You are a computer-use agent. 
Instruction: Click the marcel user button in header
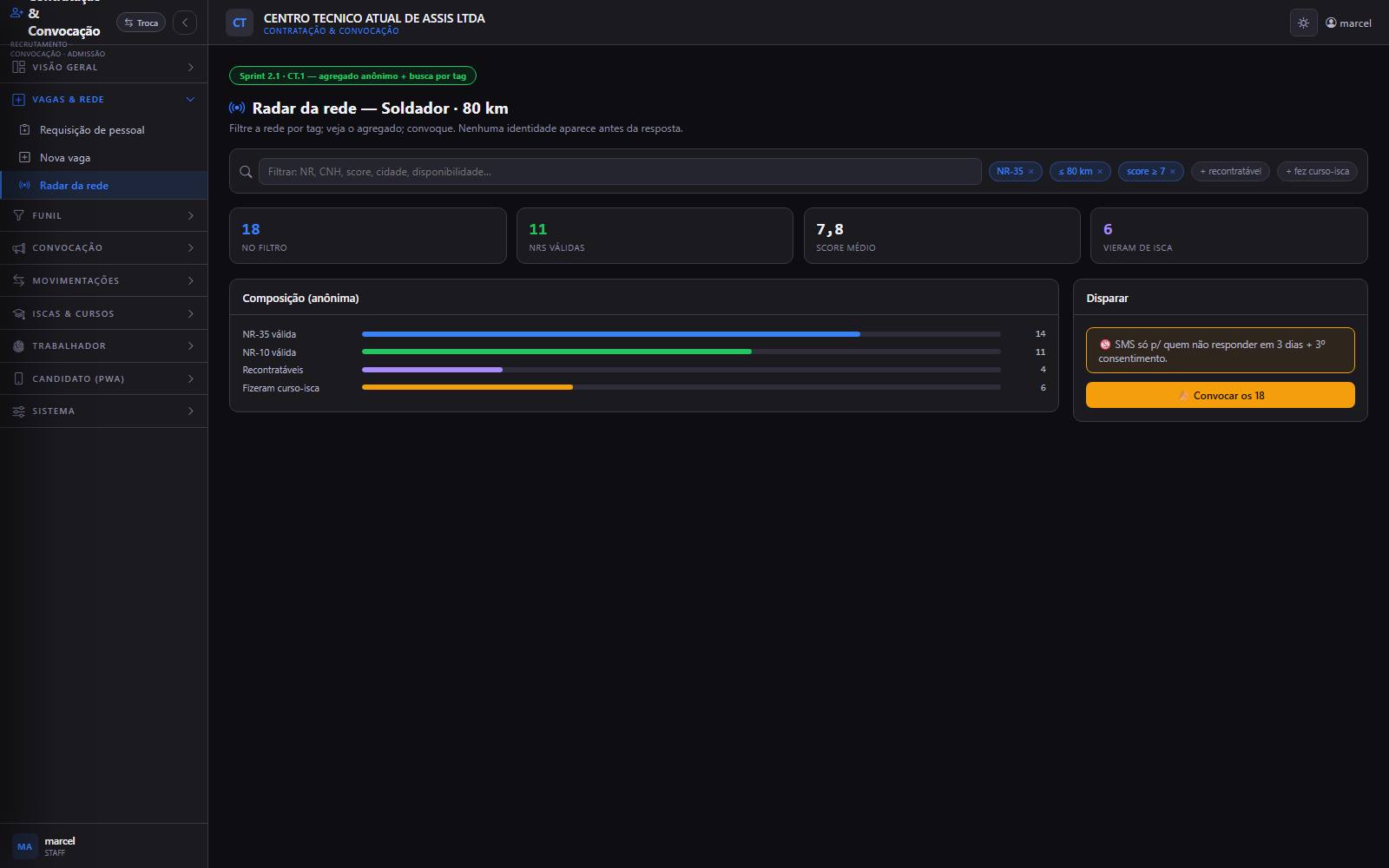pos(1348,23)
